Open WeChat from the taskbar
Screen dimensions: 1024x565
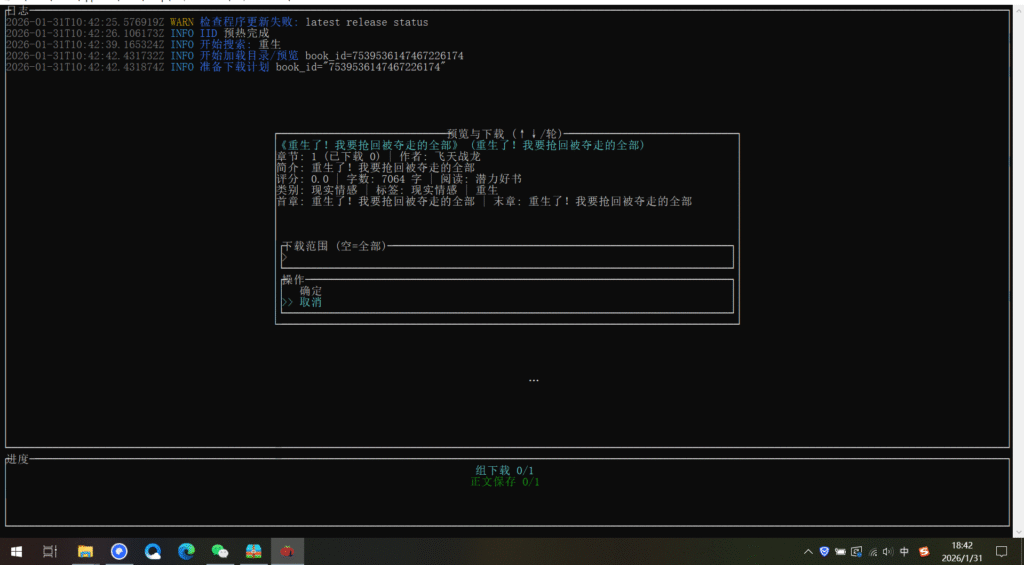[x=220, y=551]
